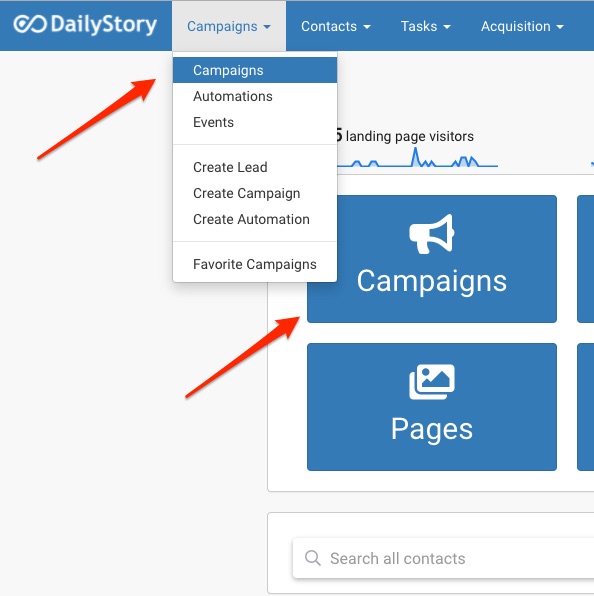This screenshot has width=594, height=596.
Task: Click the landing page visitors sparkline chart
Action: (417, 157)
